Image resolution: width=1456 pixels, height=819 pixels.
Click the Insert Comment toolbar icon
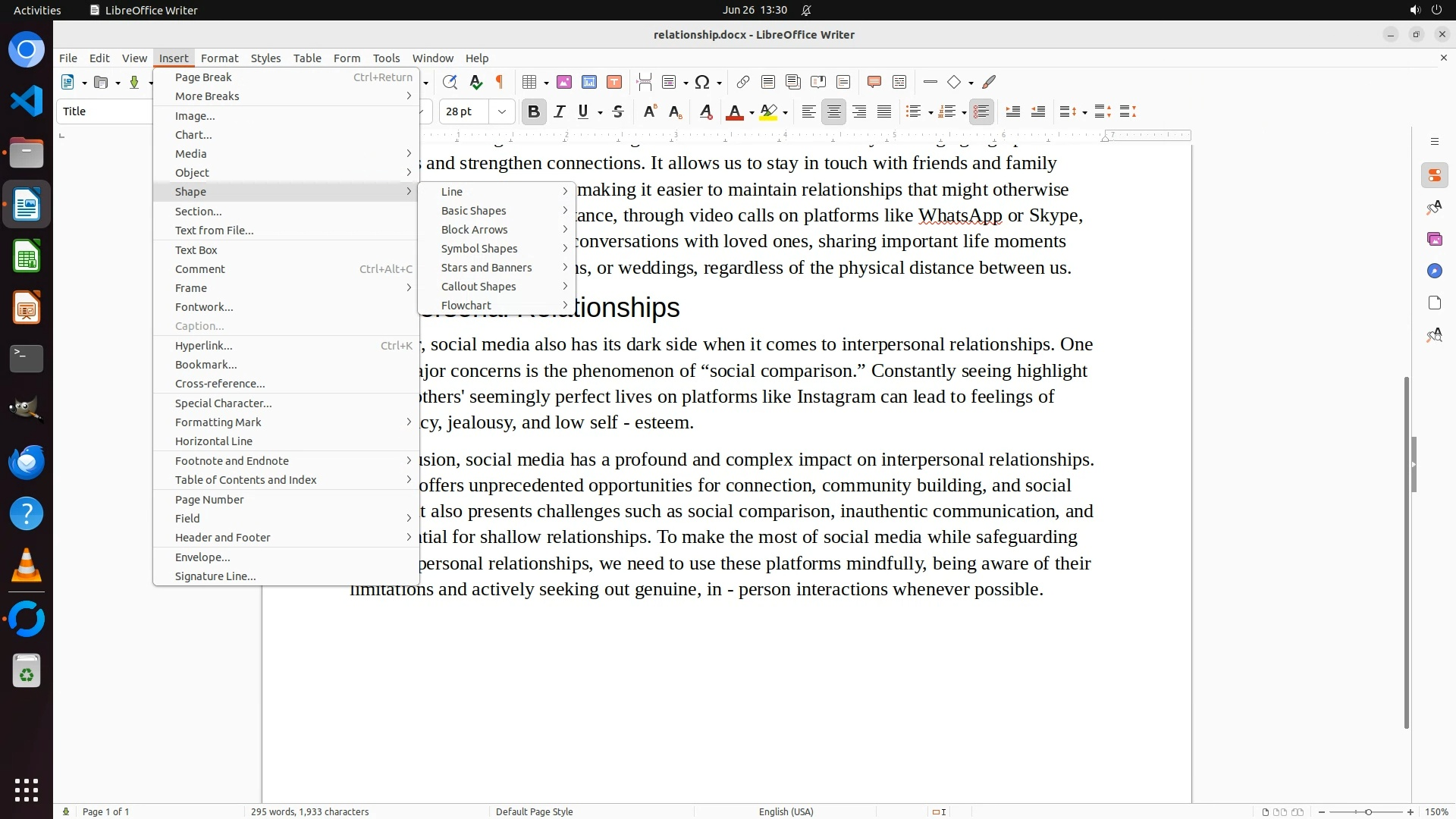pyautogui.click(x=874, y=82)
